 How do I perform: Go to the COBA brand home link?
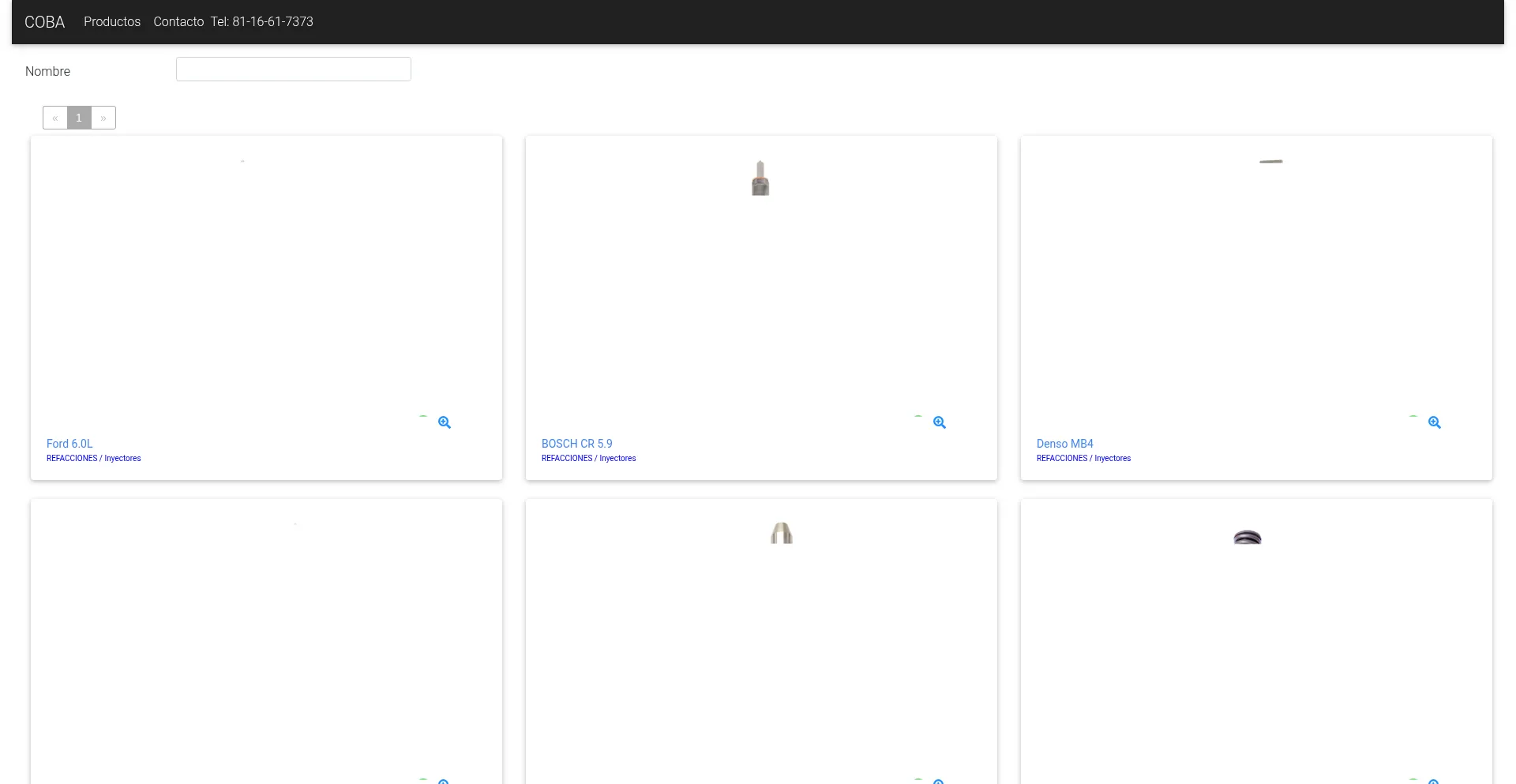pyautogui.click(x=45, y=22)
